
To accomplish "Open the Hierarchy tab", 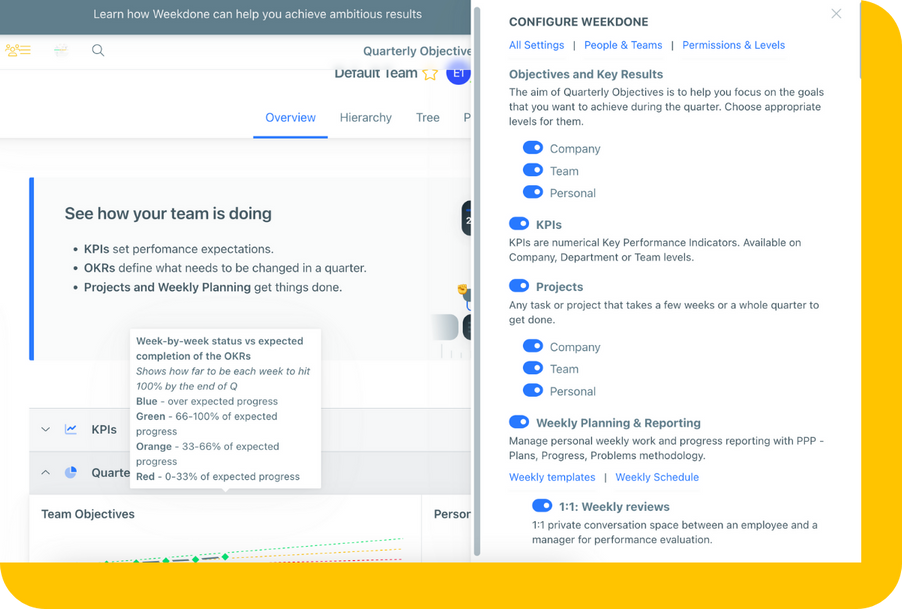I will pyautogui.click(x=366, y=117).
